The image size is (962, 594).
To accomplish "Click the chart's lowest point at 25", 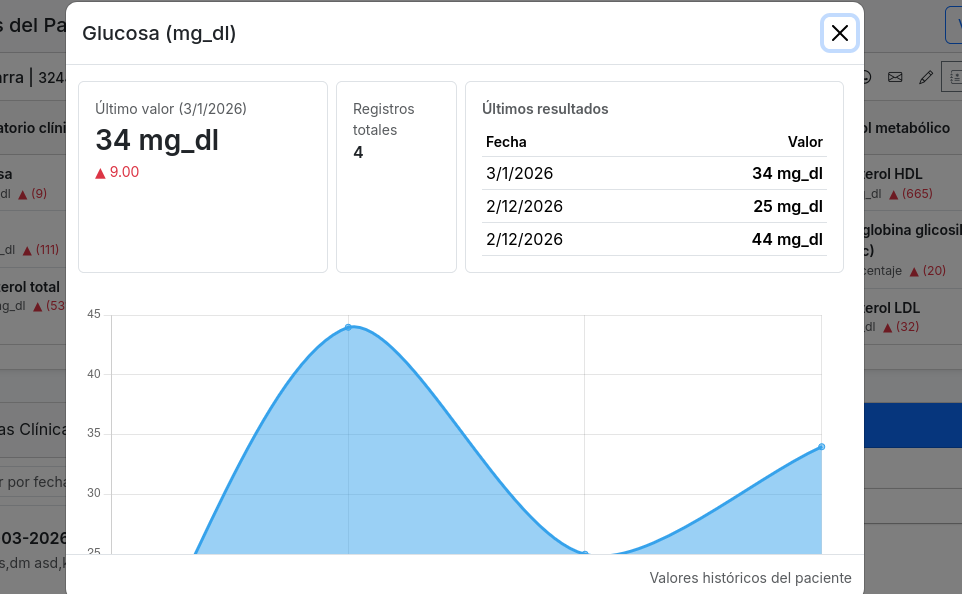I will click(x=585, y=553).
